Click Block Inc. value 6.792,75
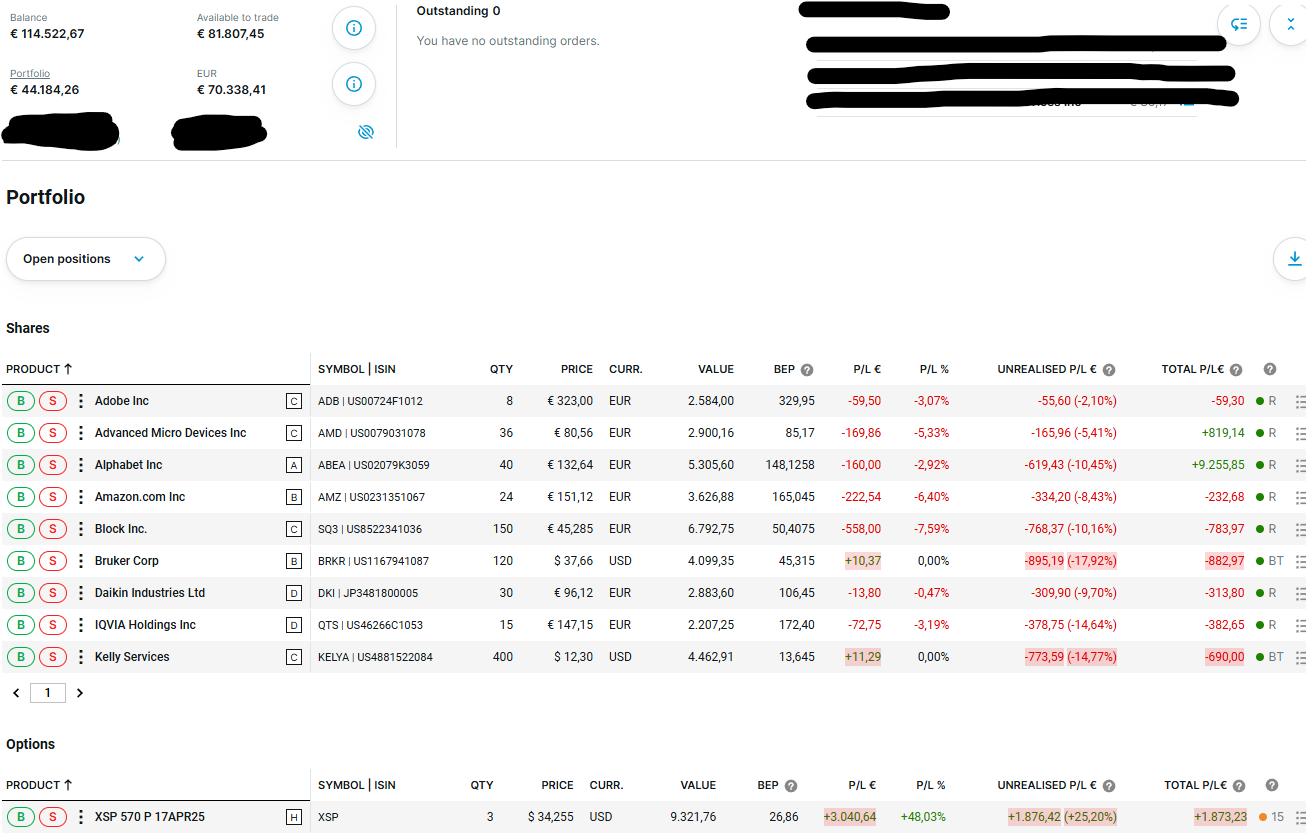This screenshot has width=1306, height=840. tap(711, 529)
